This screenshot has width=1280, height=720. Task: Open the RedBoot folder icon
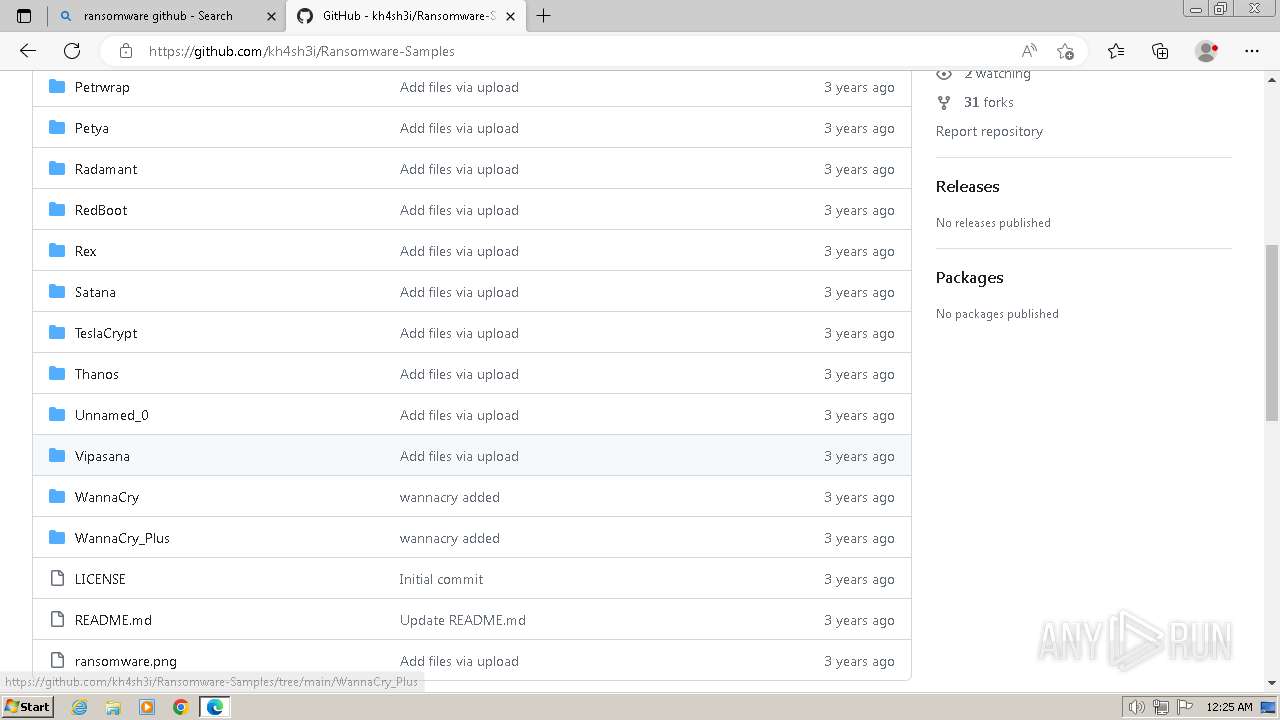pos(57,210)
